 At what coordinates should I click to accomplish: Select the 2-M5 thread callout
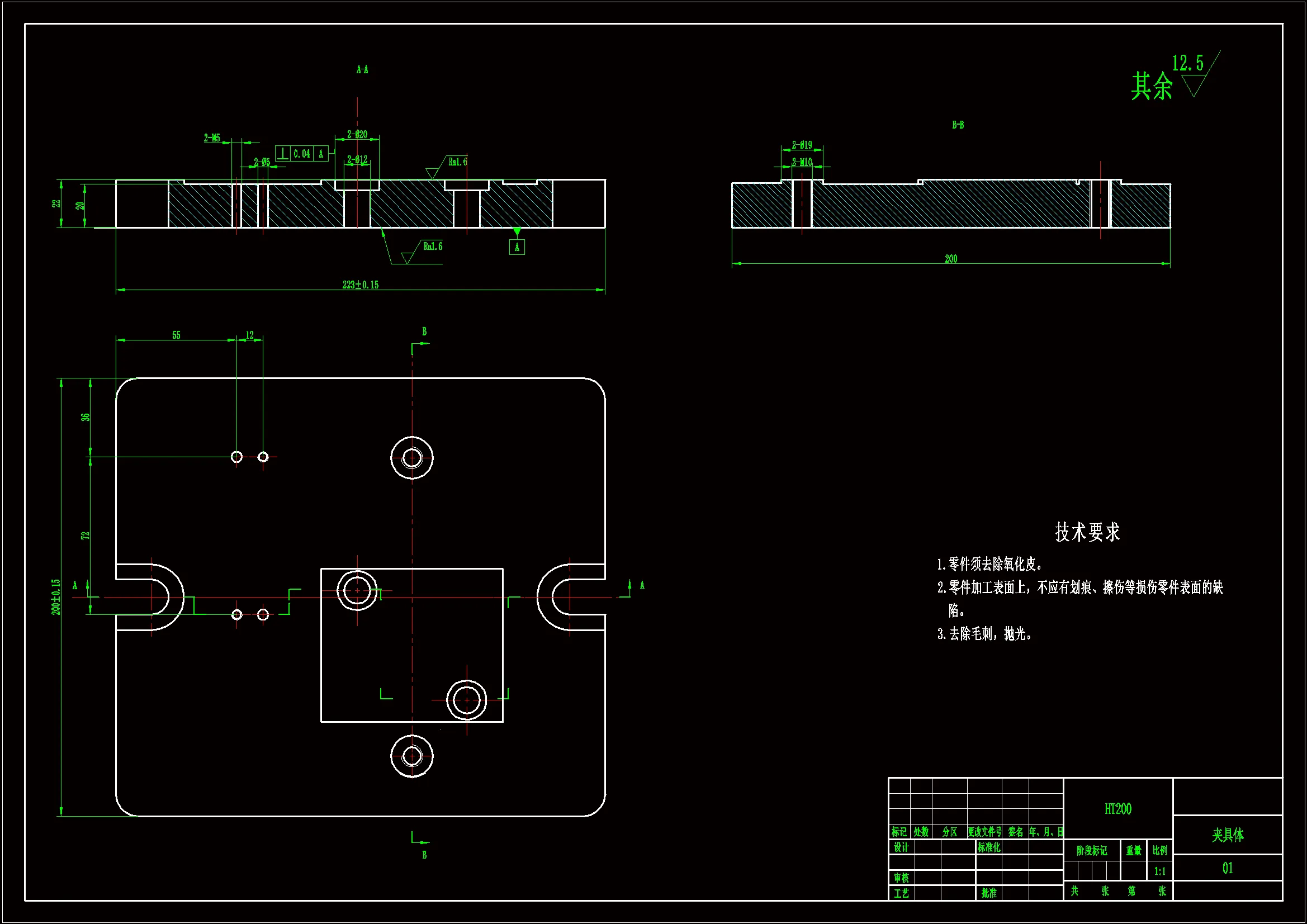[x=212, y=138]
